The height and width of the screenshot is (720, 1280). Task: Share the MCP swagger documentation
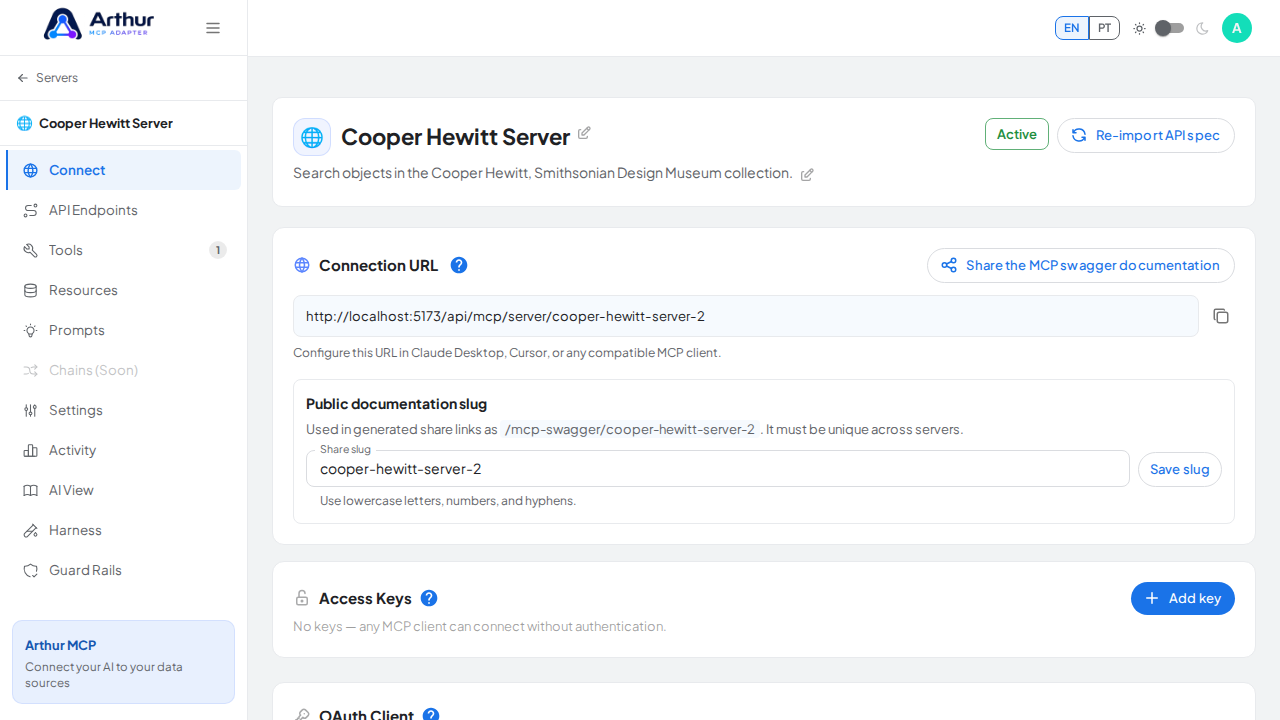tap(1081, 265)
